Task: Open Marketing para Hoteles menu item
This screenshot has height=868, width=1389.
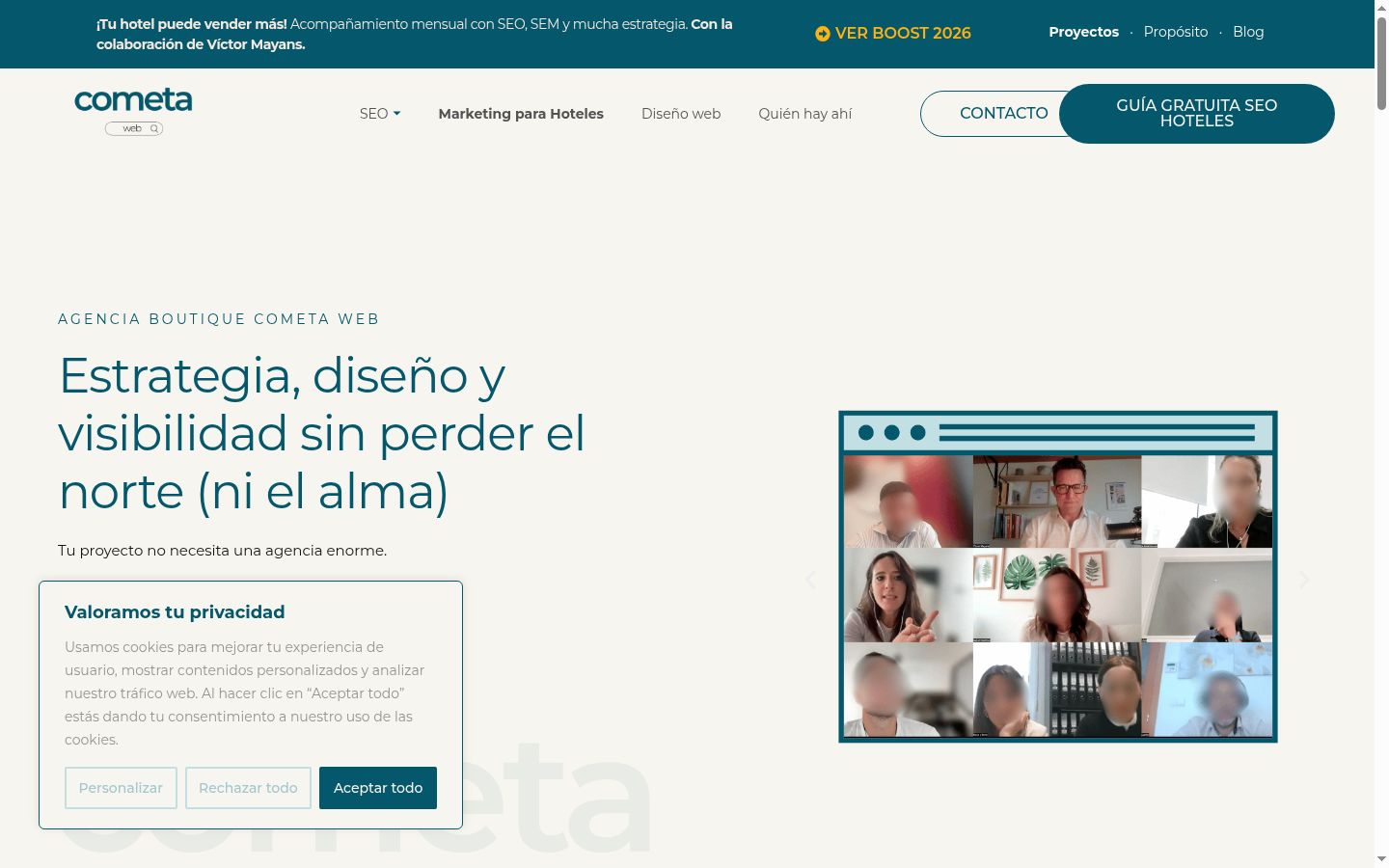Action: point(521,114)
